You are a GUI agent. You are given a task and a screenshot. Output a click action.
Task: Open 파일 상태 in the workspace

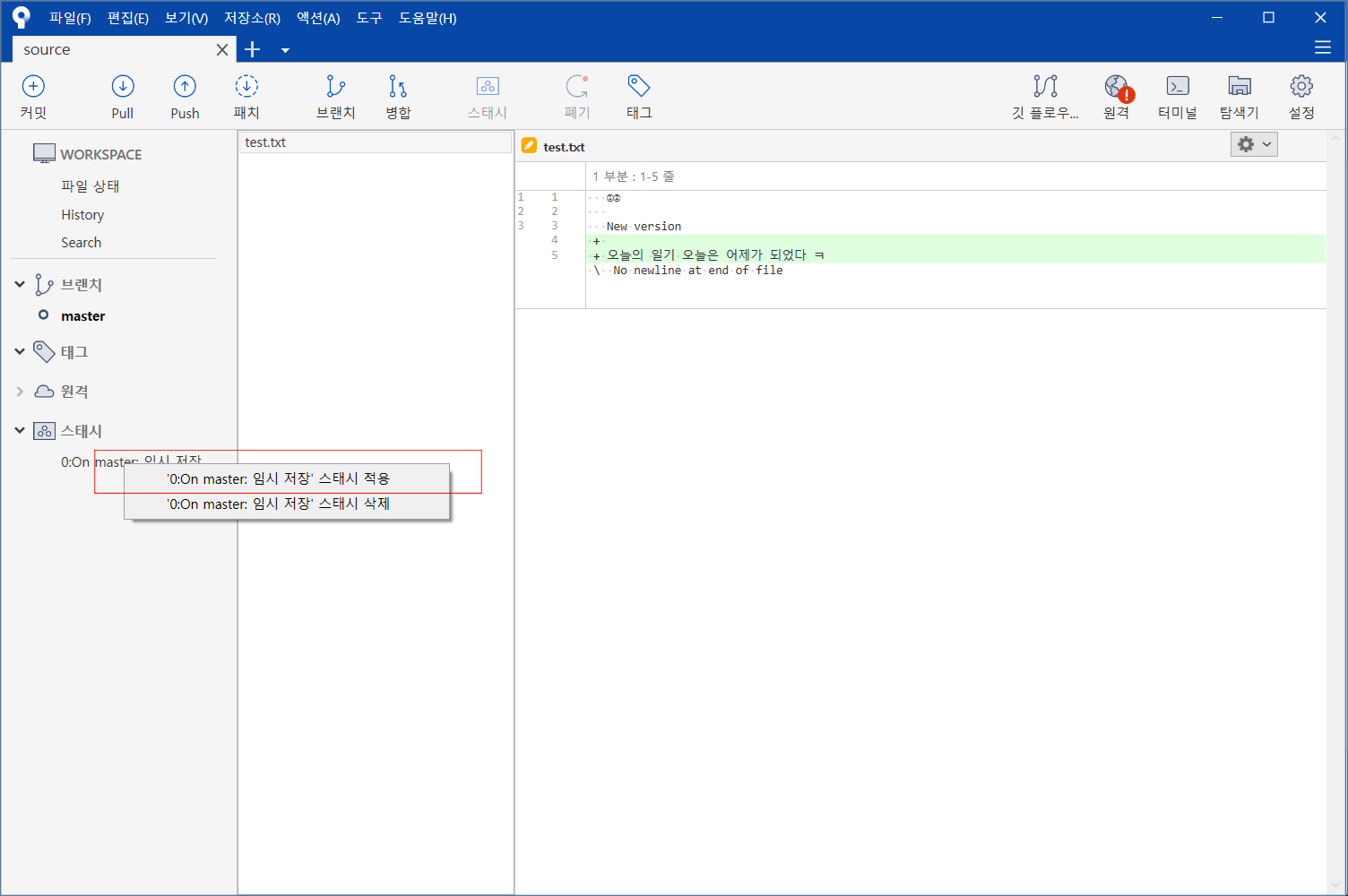click(x=90, y=185)
